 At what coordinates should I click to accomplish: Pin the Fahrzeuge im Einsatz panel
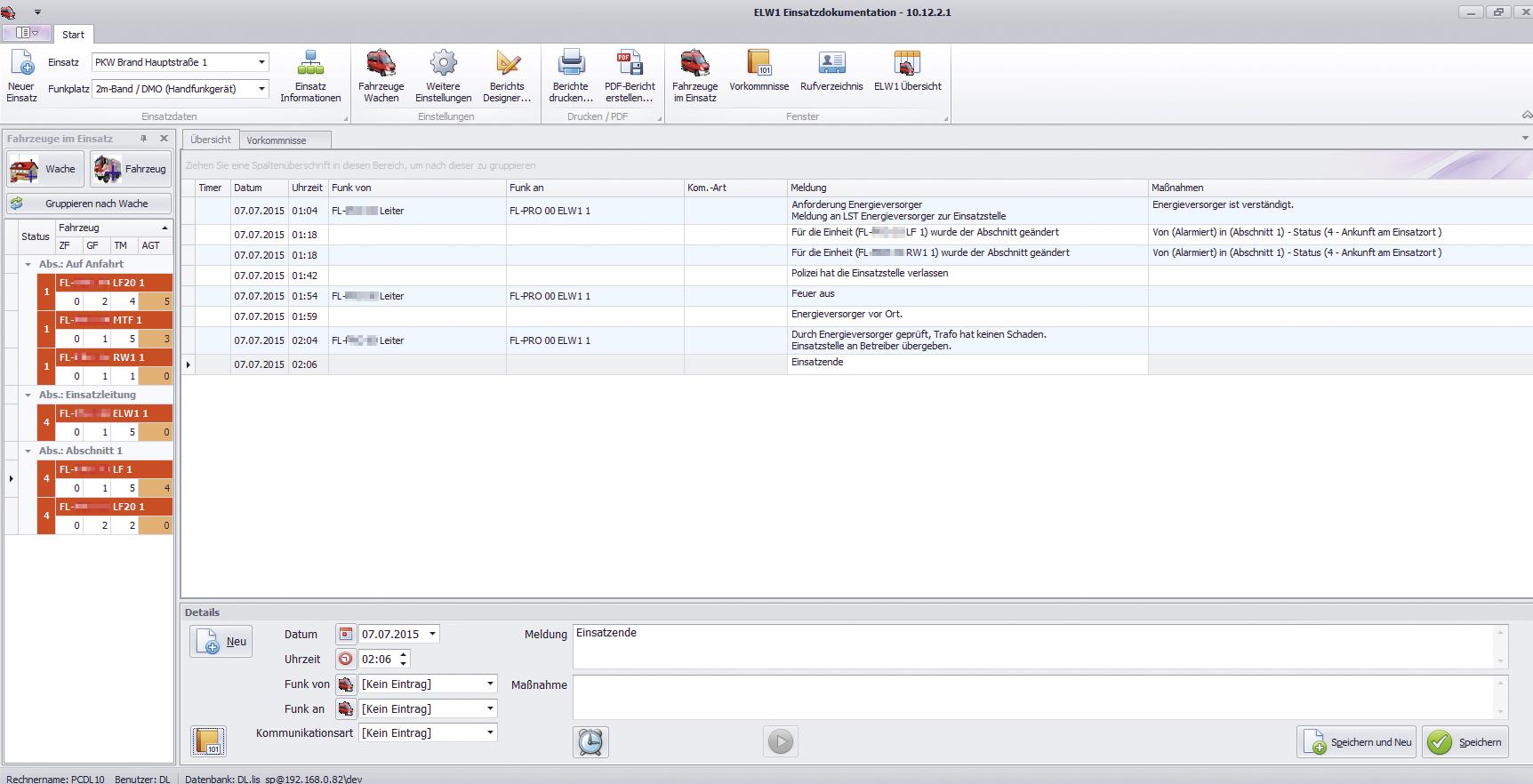(x=143, y=139)
